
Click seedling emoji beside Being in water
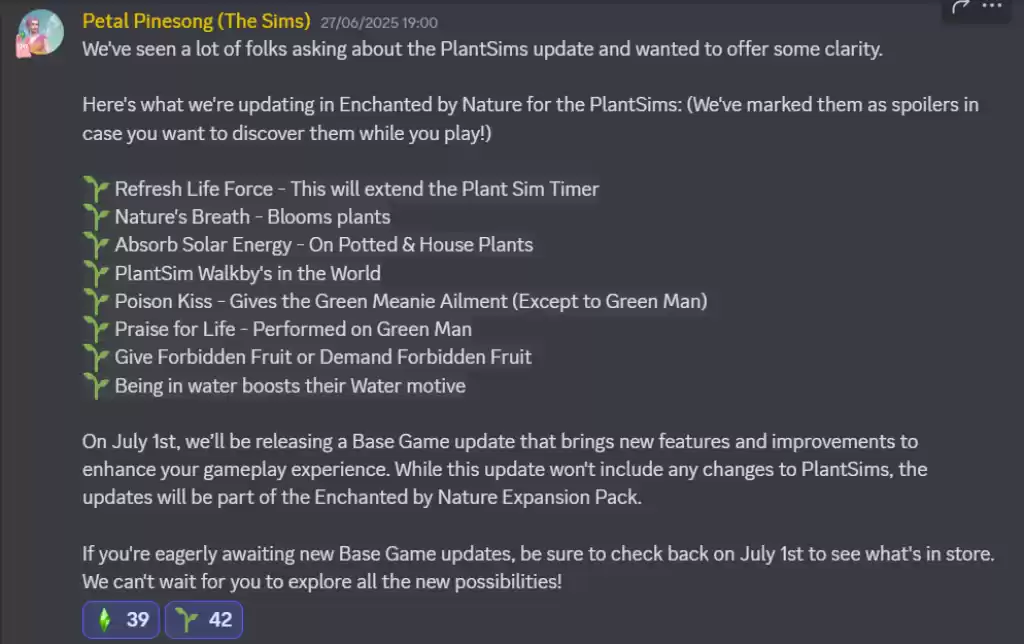click(96, 385)
